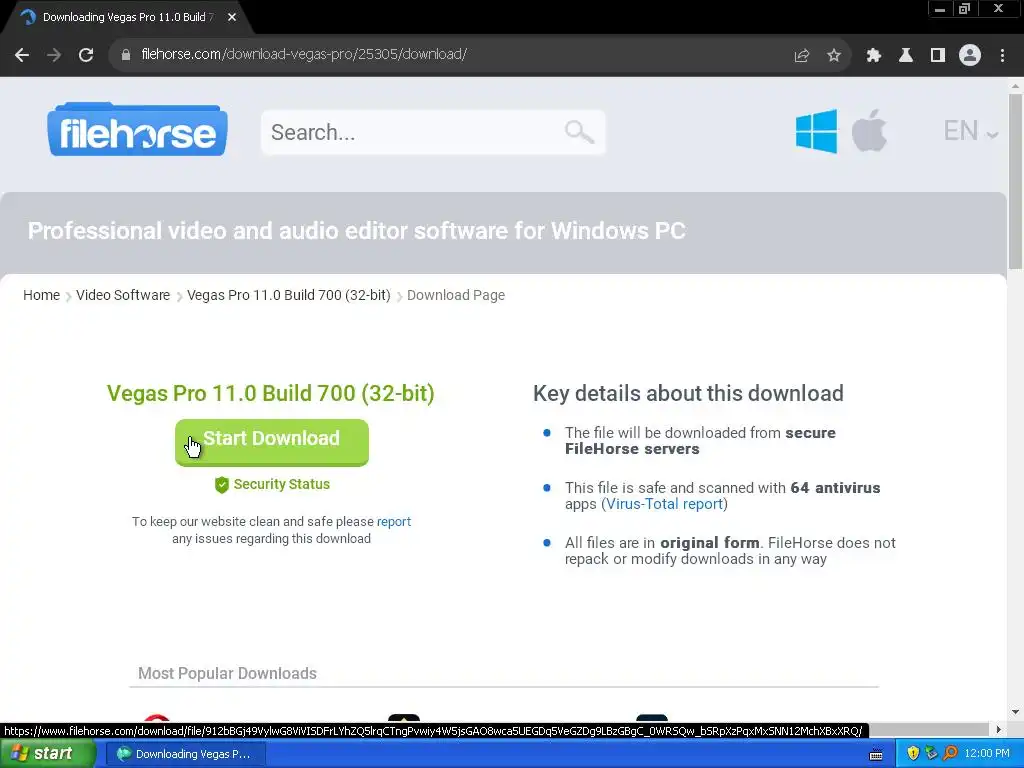The image size is (1024, 768).
Task: Click horizontal scrollbar right arrow
Action: pos(998,729)
